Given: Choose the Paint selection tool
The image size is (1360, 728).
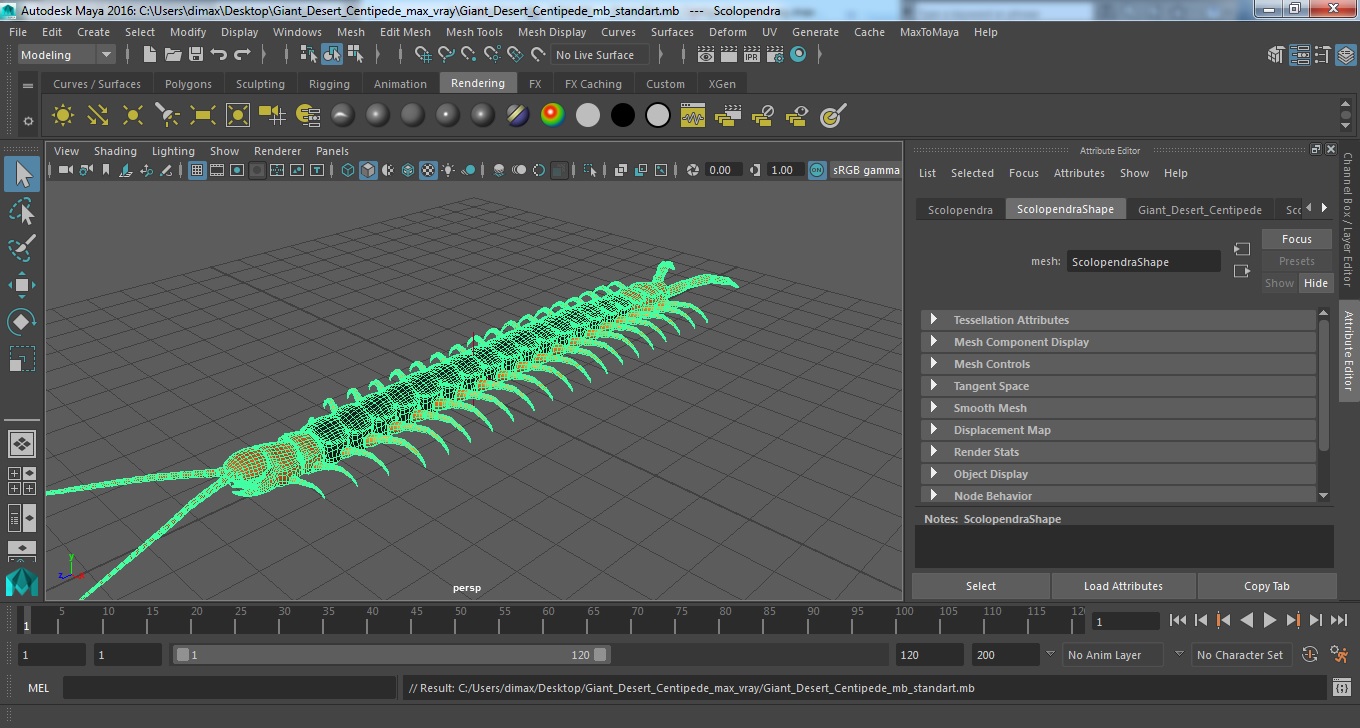Looking at the screenshot, I should [22, 247].
